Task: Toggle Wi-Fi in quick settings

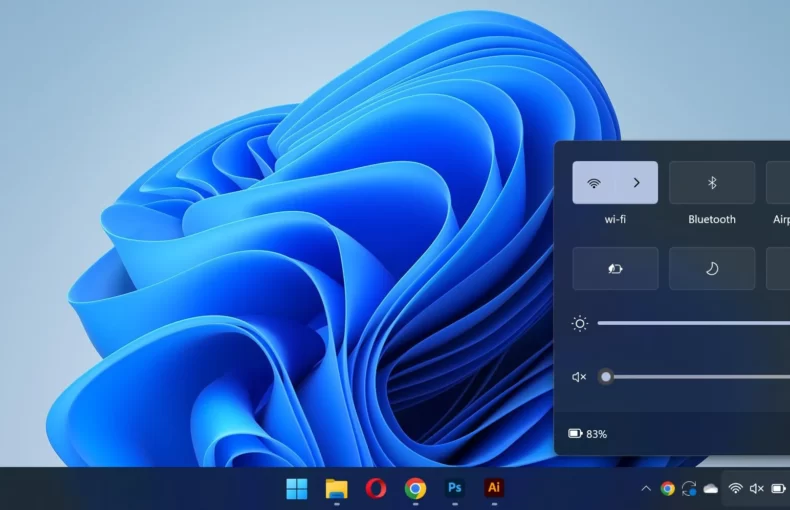Action: pos(594,182)
